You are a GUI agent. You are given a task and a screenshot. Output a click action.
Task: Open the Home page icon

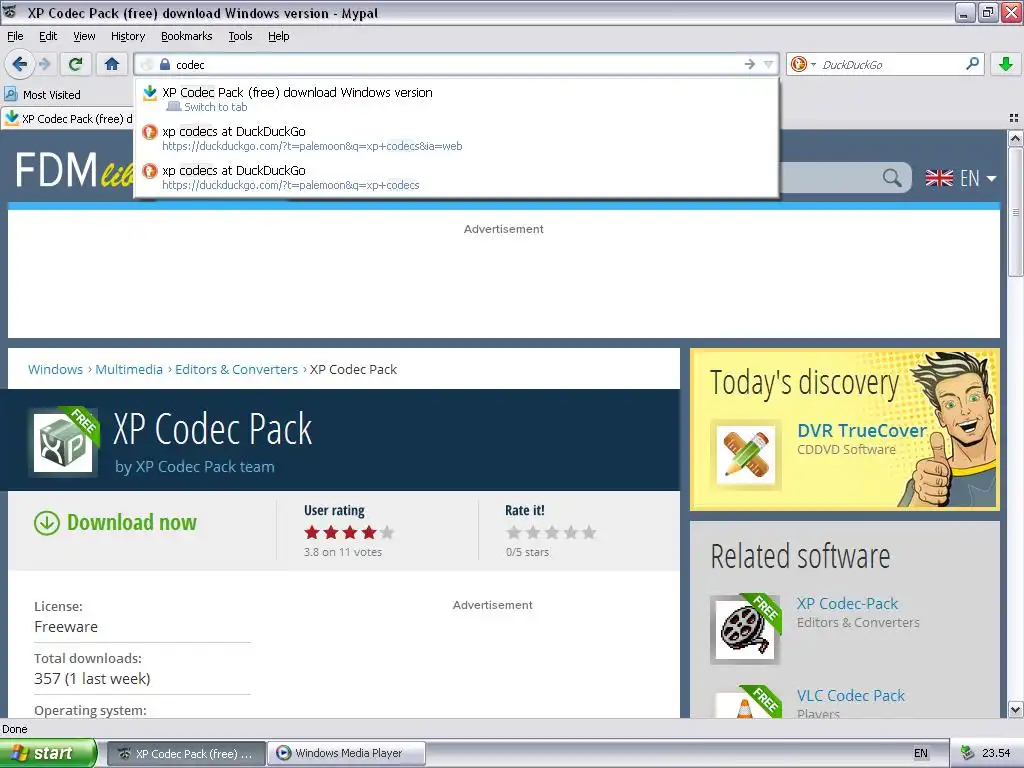point(112,64)
